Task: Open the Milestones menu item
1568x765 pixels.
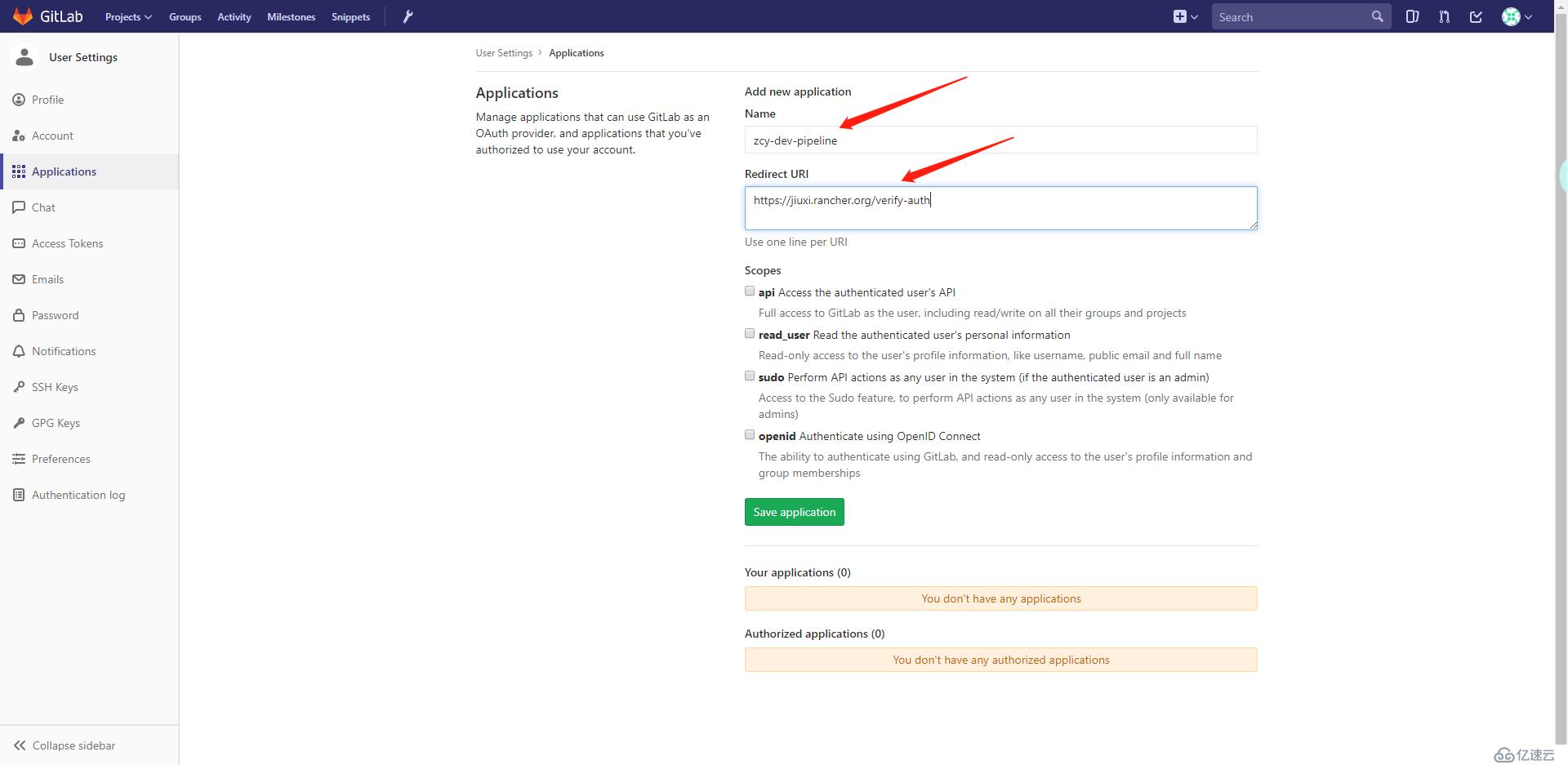Action: [x=291, y=16]
